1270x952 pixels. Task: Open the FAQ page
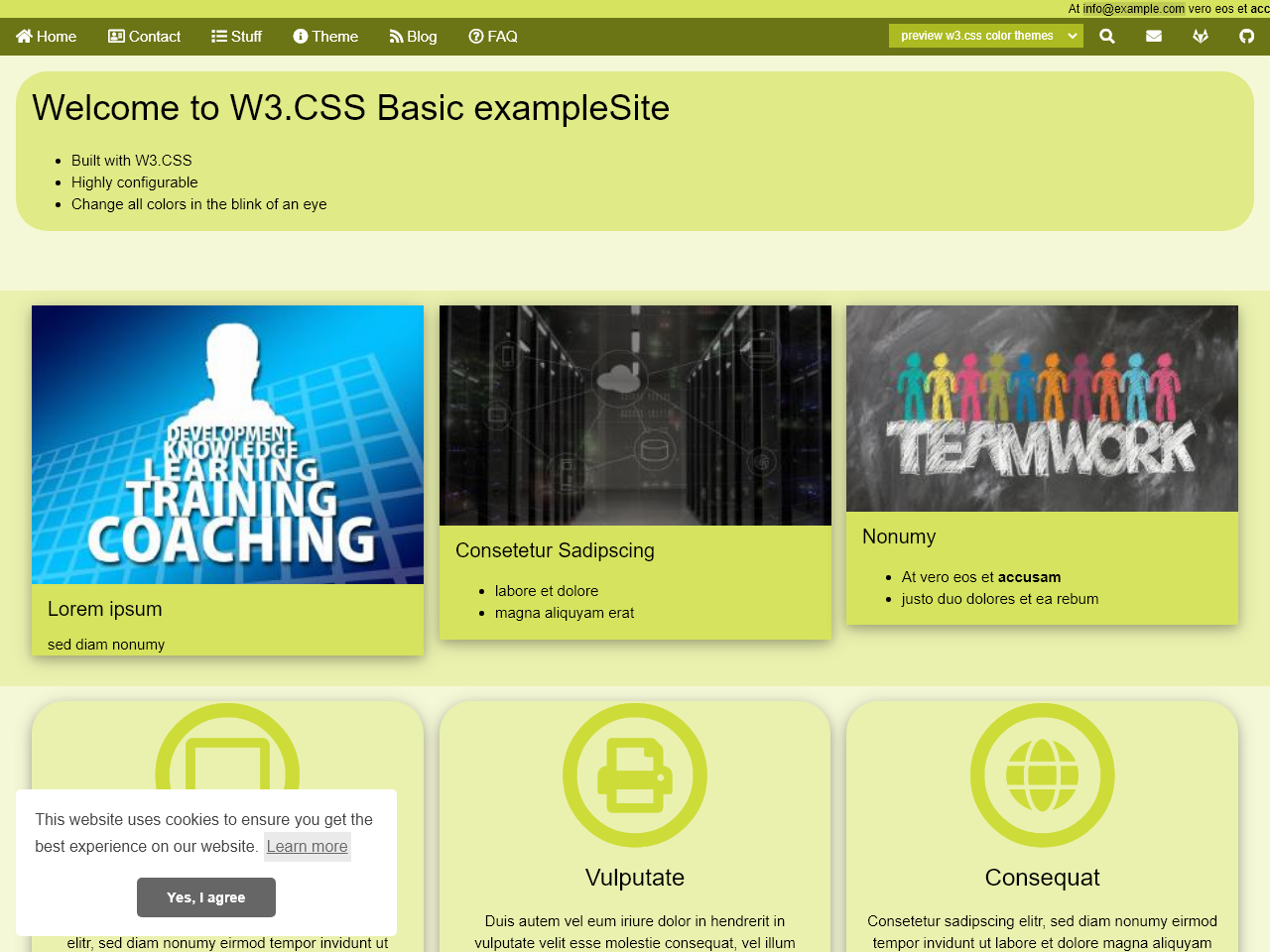pos(493,37)
